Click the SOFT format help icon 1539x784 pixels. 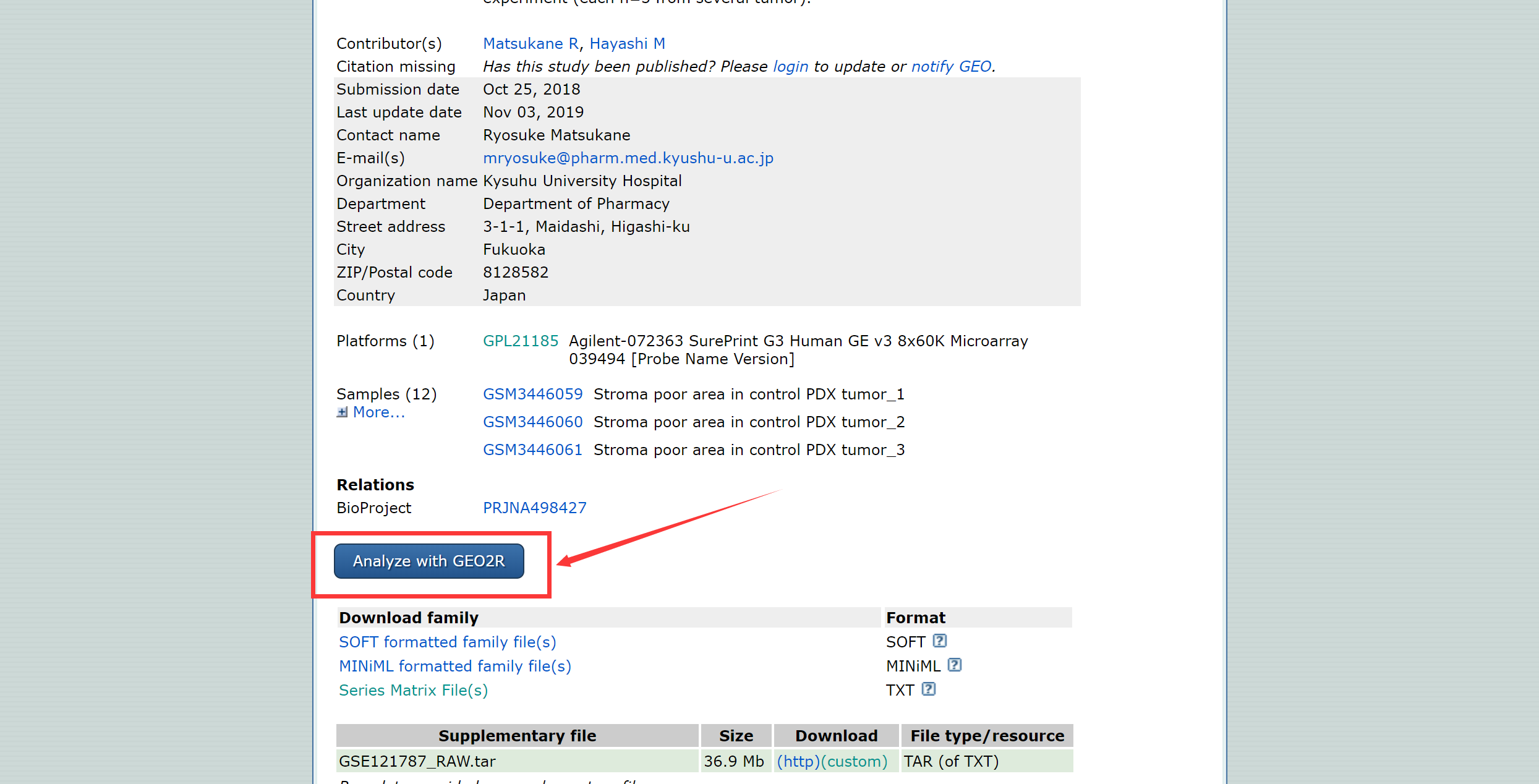939,641
